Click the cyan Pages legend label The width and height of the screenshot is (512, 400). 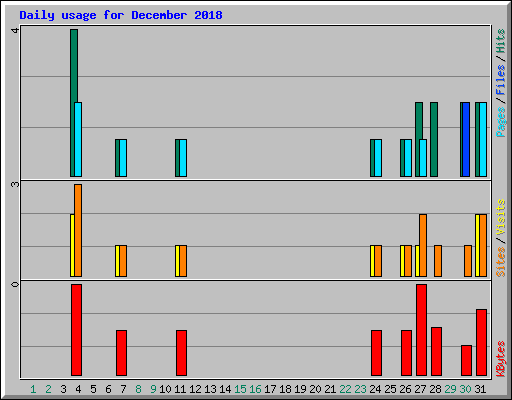point(501,122)
